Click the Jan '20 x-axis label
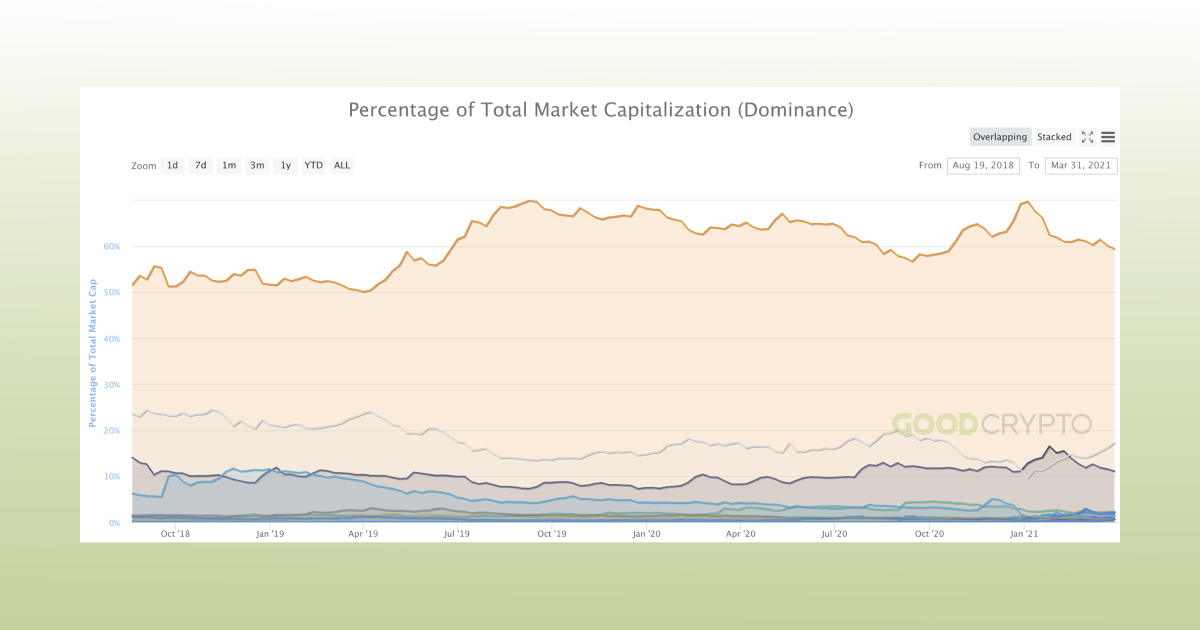 tap(646, 534)
